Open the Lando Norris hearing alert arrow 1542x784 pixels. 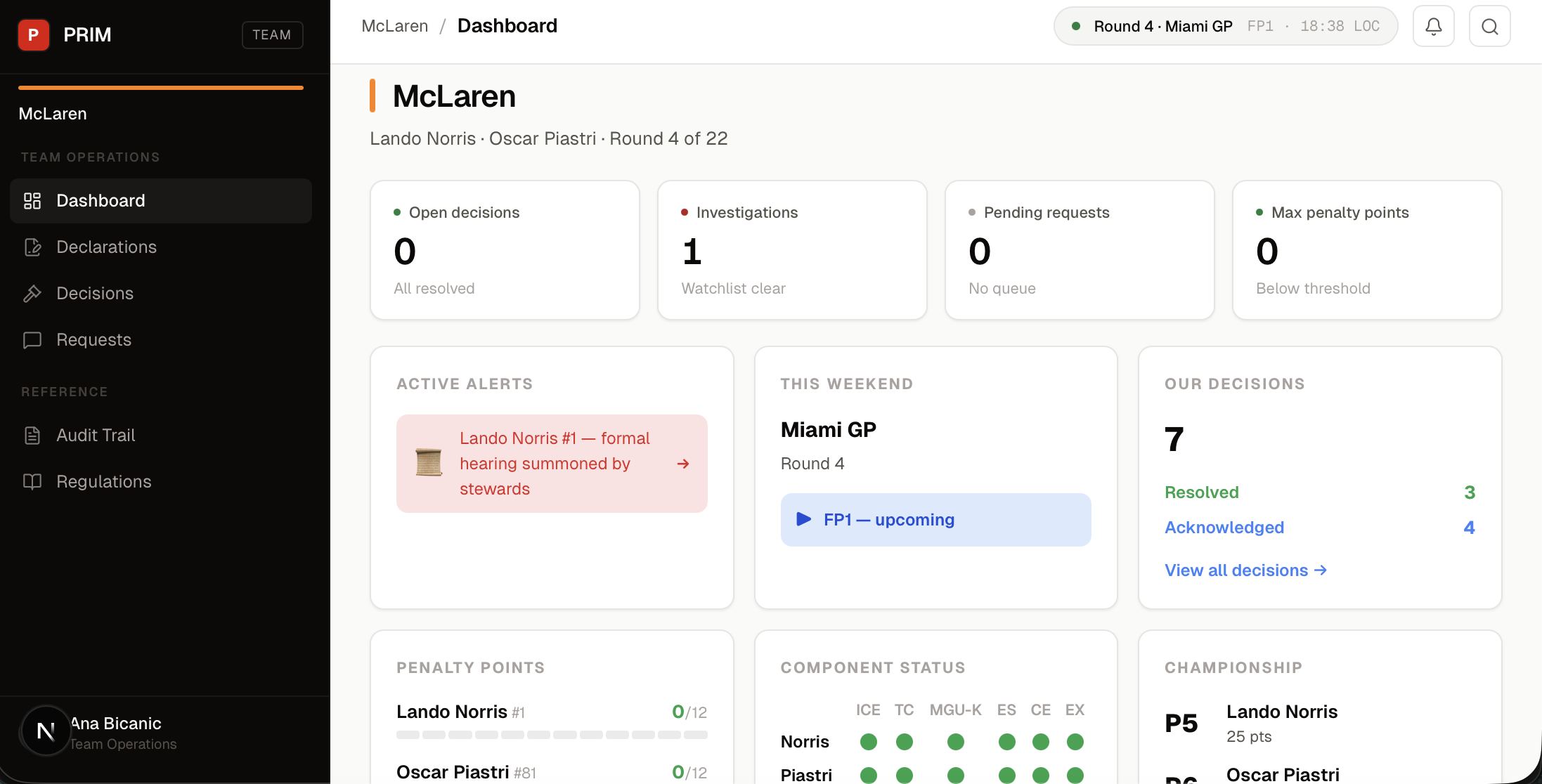pyautogui.click(x=682, y=463)
